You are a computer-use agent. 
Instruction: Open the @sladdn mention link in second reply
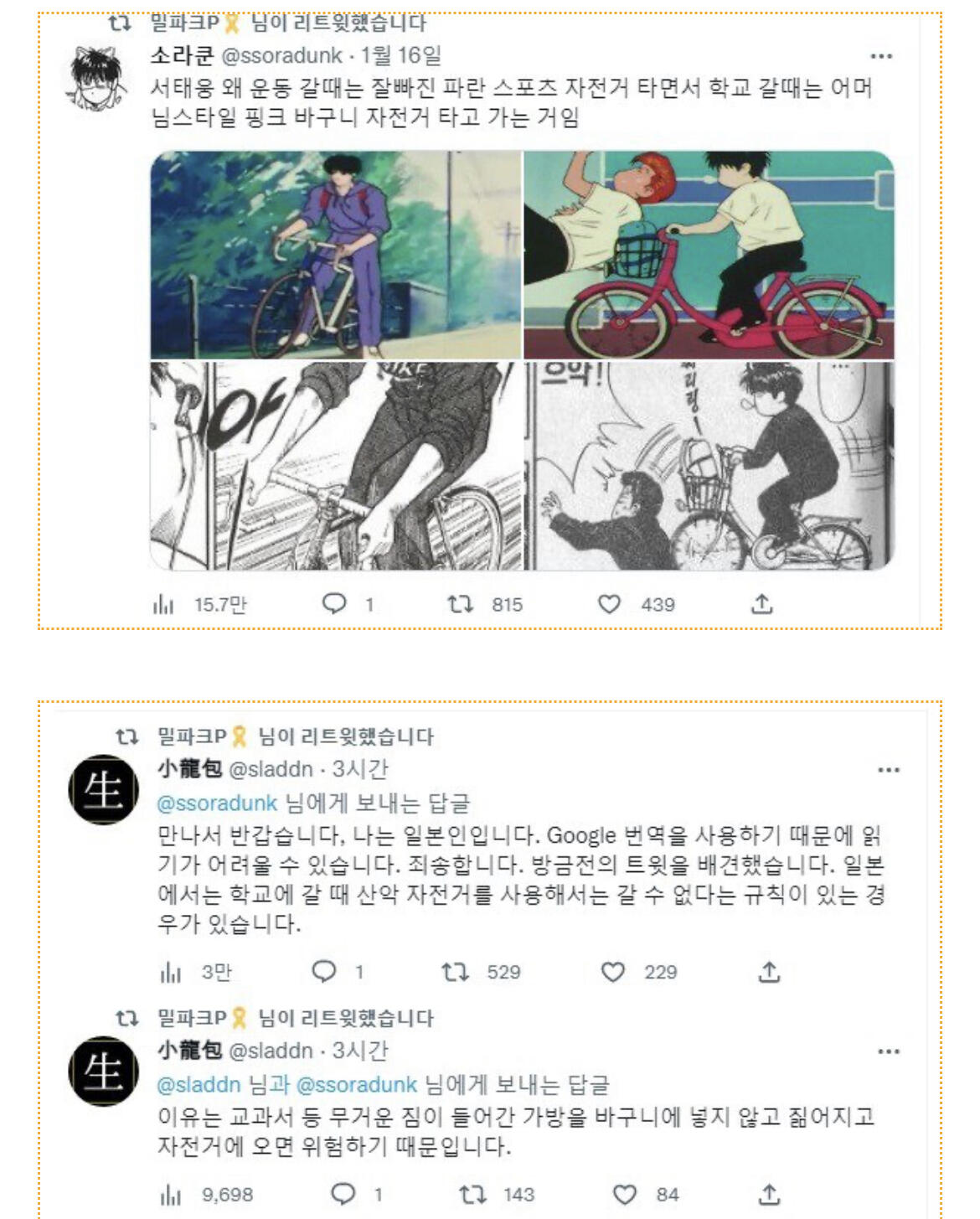[x=199, y=1084]
